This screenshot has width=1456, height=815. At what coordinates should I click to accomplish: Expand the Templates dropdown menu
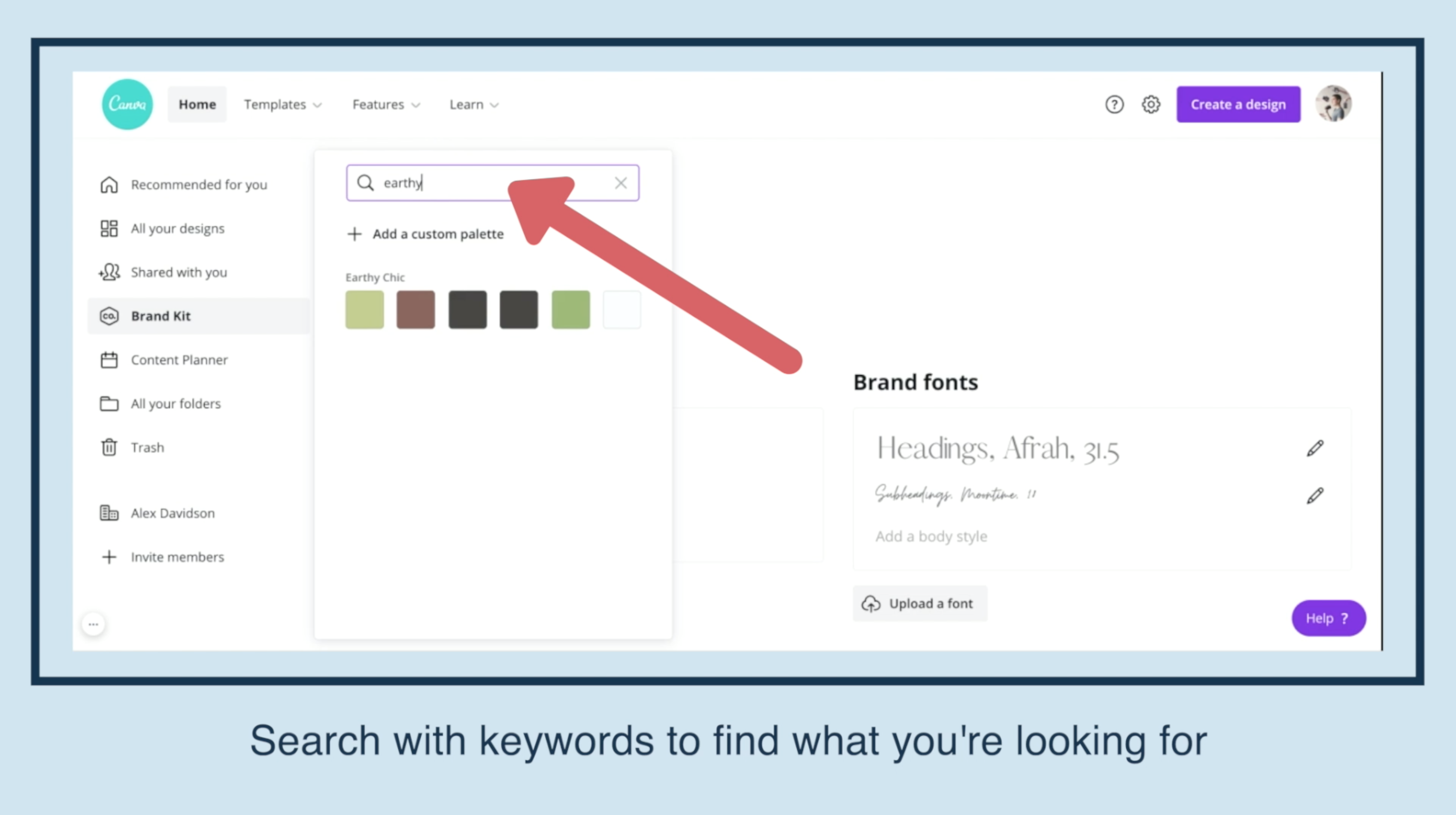[x=283, y=105]
